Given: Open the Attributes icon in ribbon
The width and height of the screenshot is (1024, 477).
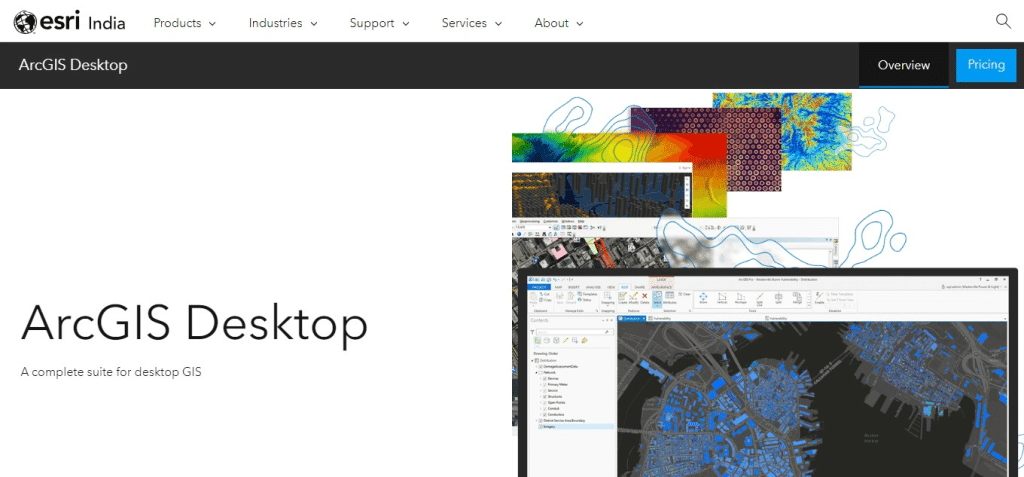Looking at the screenshot, I should (x=669, y=297).
